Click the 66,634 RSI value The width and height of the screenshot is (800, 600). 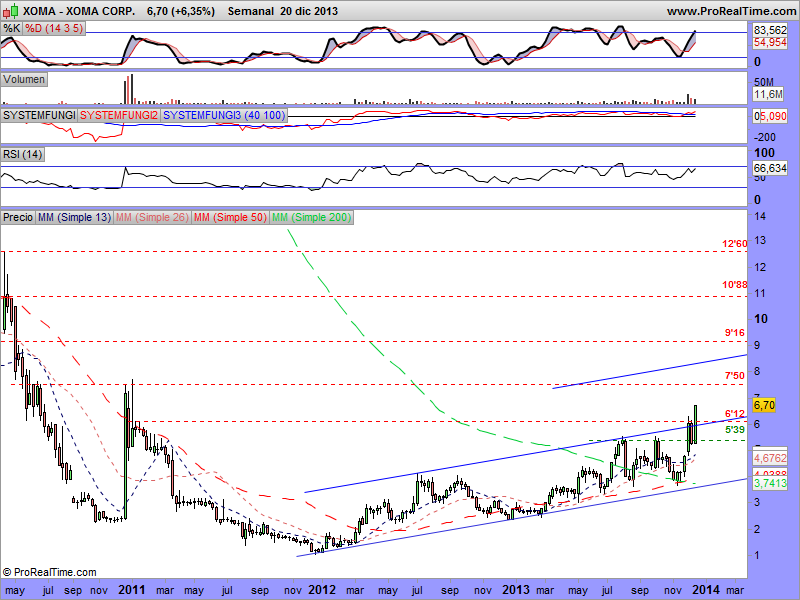pyautogui.click(x=770, y=168)
